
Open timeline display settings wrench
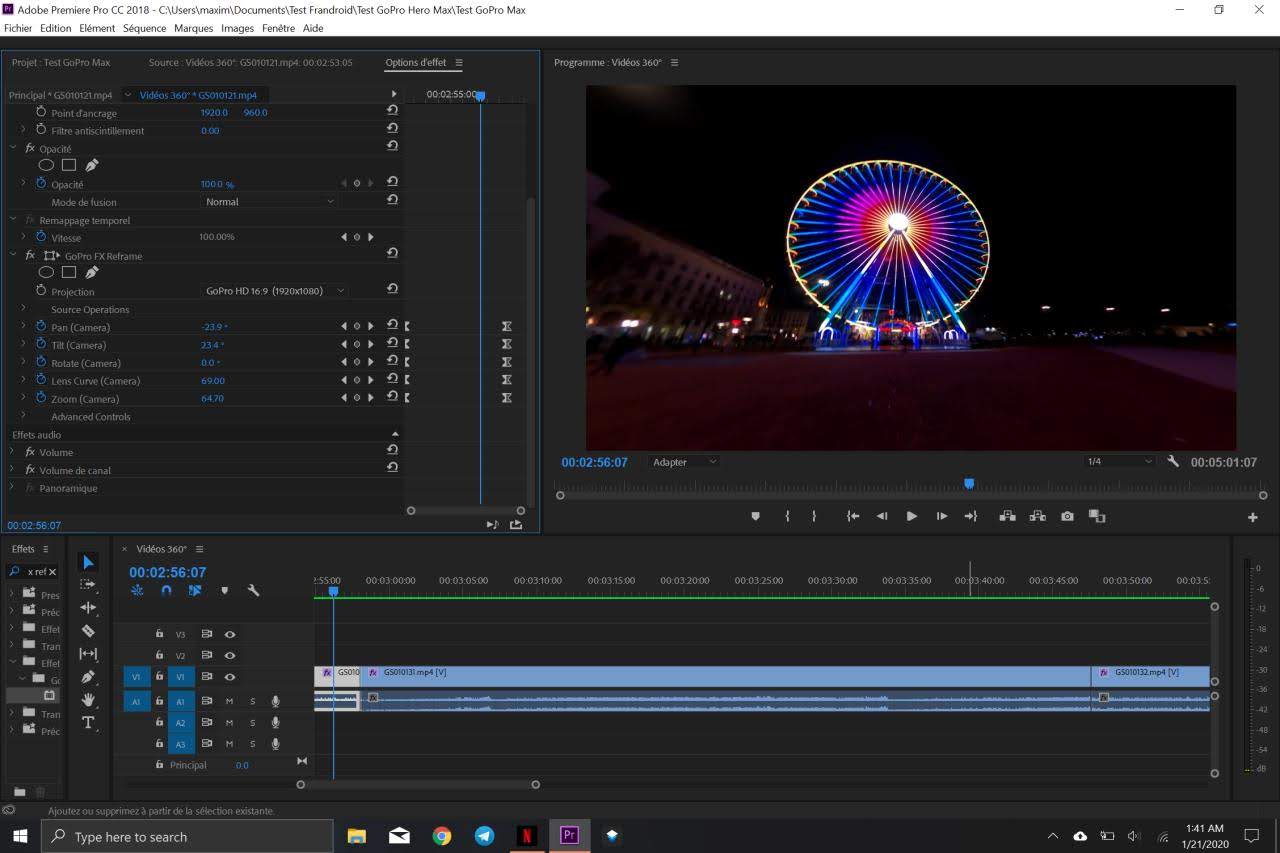click(253, 591)
